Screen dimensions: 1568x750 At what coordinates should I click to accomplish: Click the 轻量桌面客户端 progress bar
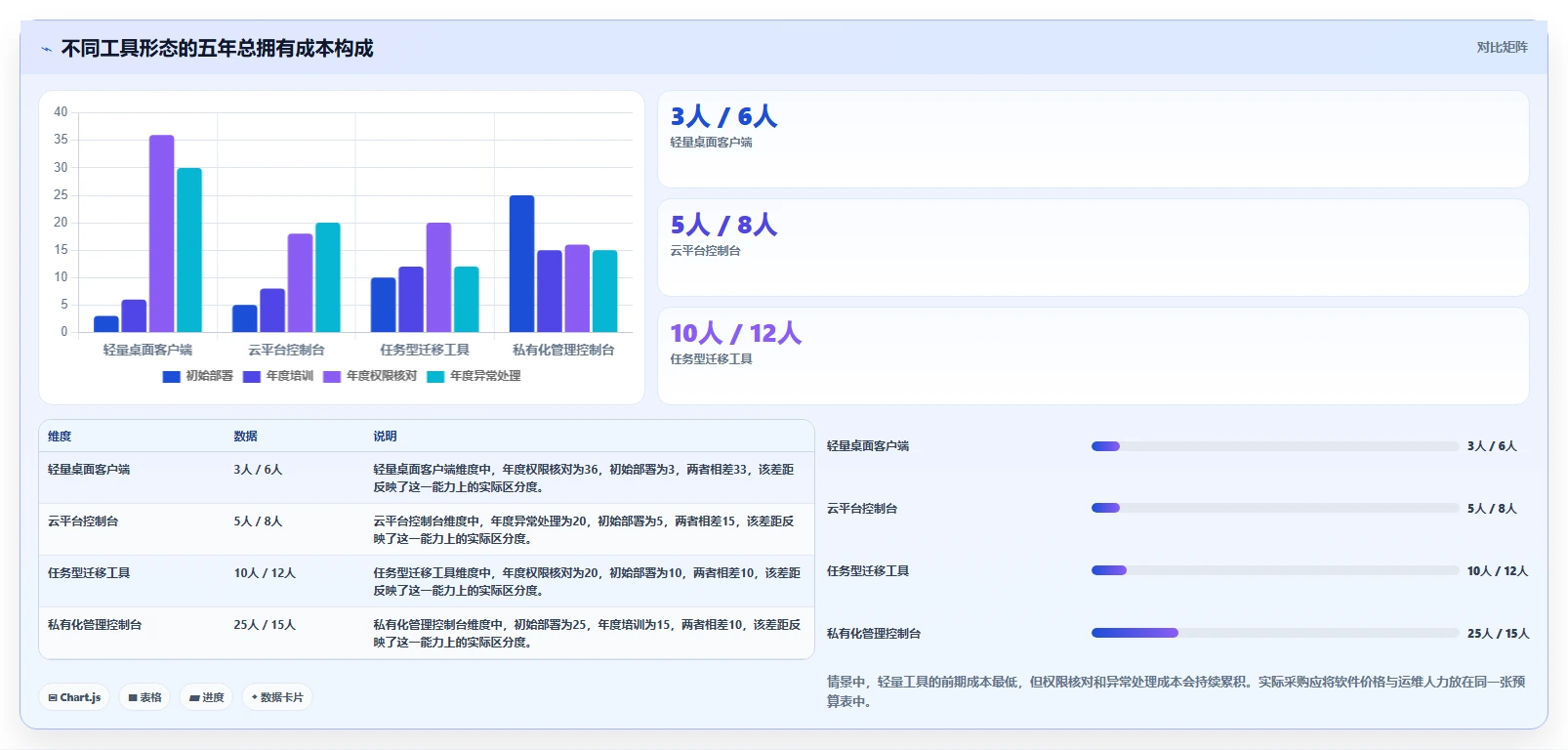1275,446
